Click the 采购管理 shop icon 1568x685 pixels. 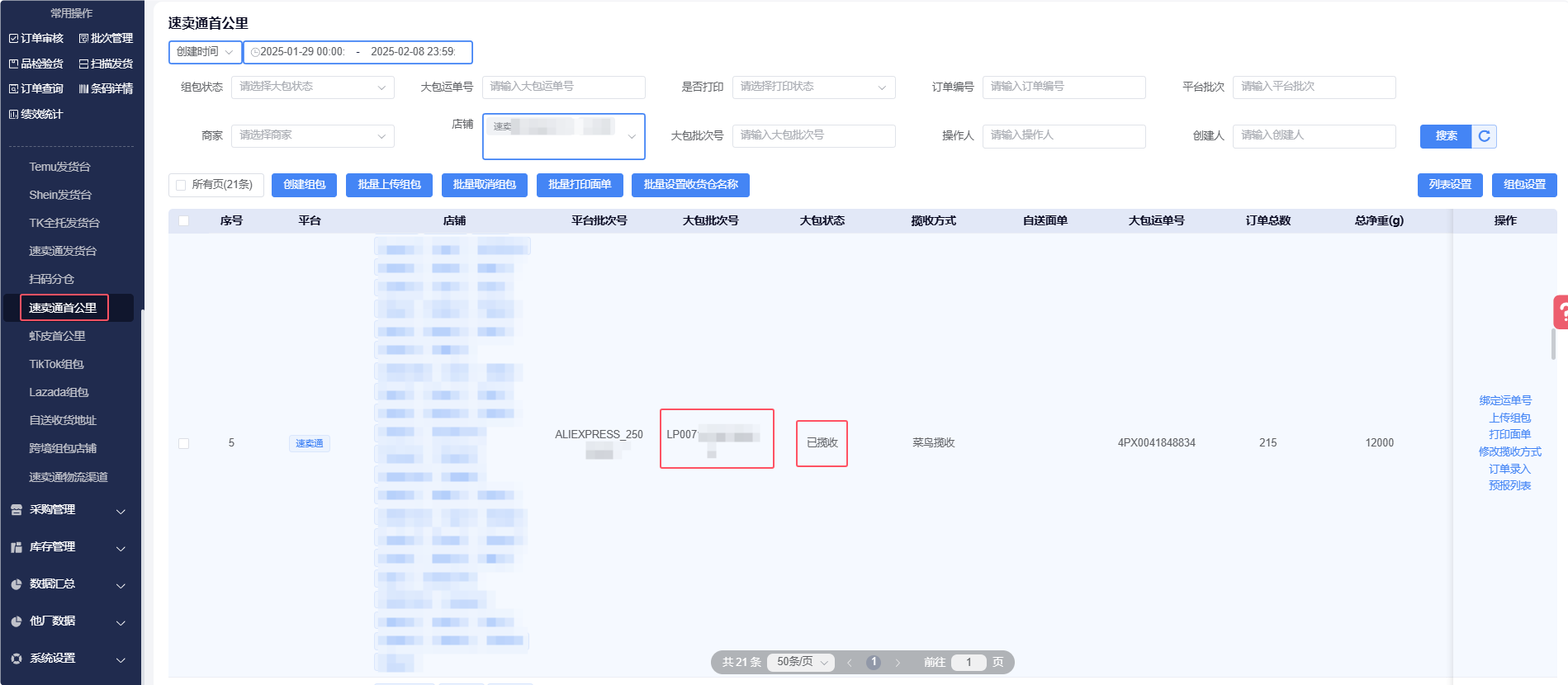point(17,510)
